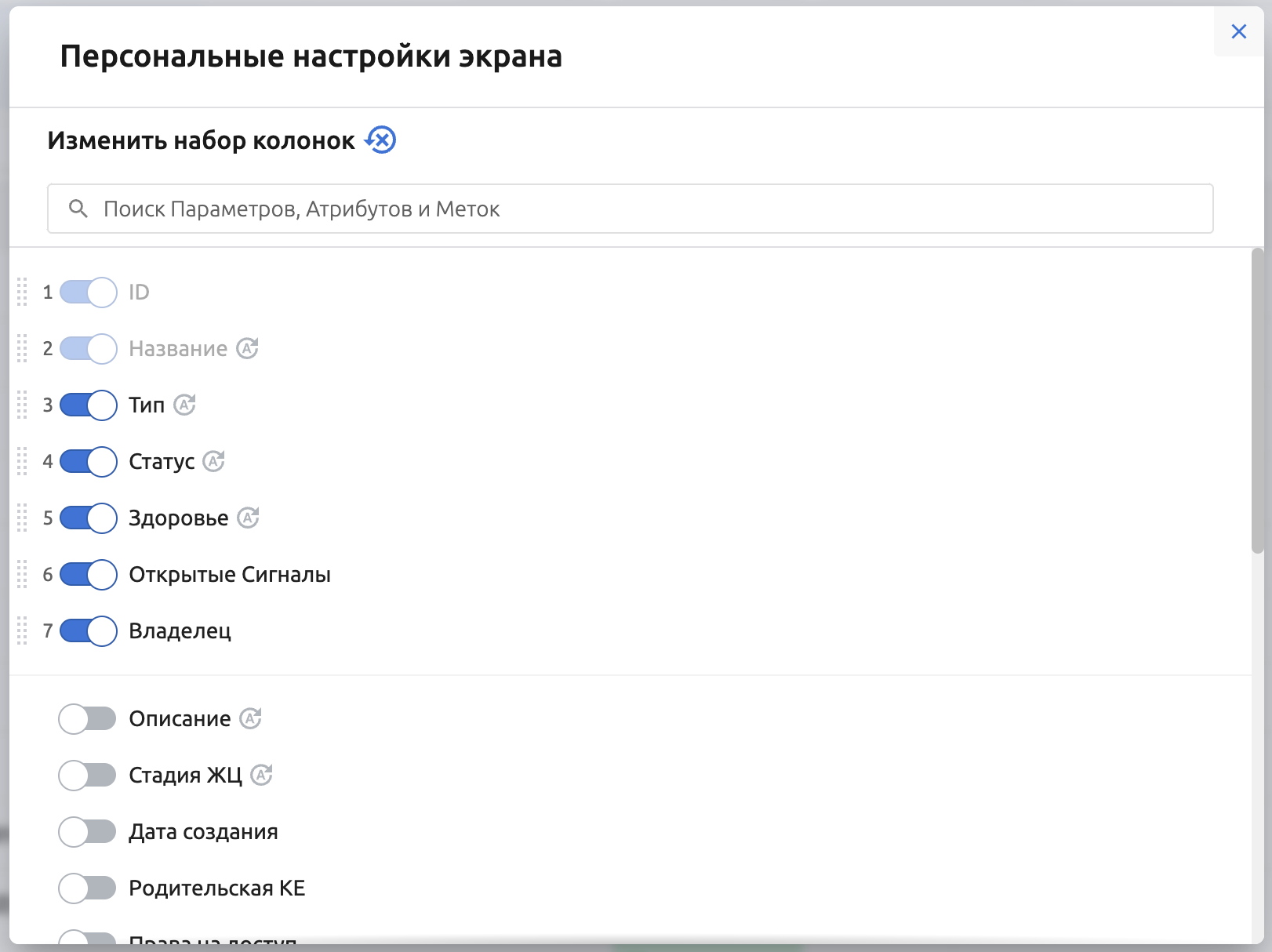Image resolution: width=1272 pixels, height=952 pixels.
Task: Close the personal screen settings dialog
Action: (1239, 31)
